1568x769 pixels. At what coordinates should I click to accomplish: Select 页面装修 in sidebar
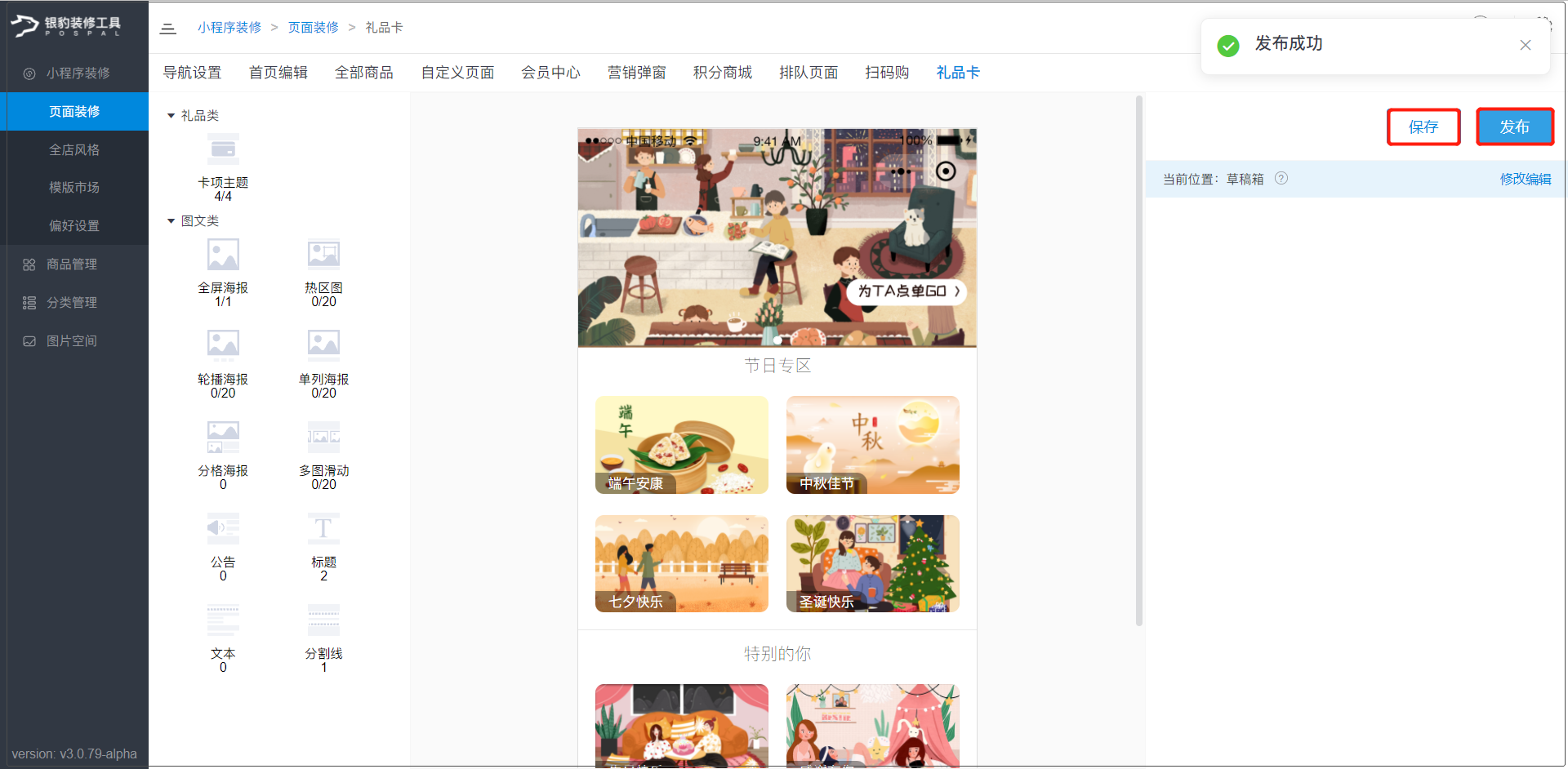coord(74,111)
